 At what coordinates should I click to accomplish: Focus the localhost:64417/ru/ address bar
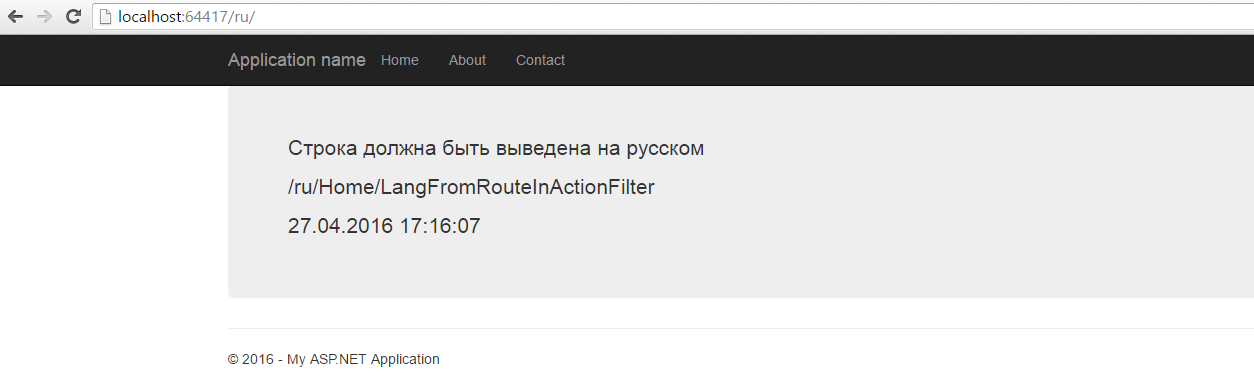coord(672,17)
